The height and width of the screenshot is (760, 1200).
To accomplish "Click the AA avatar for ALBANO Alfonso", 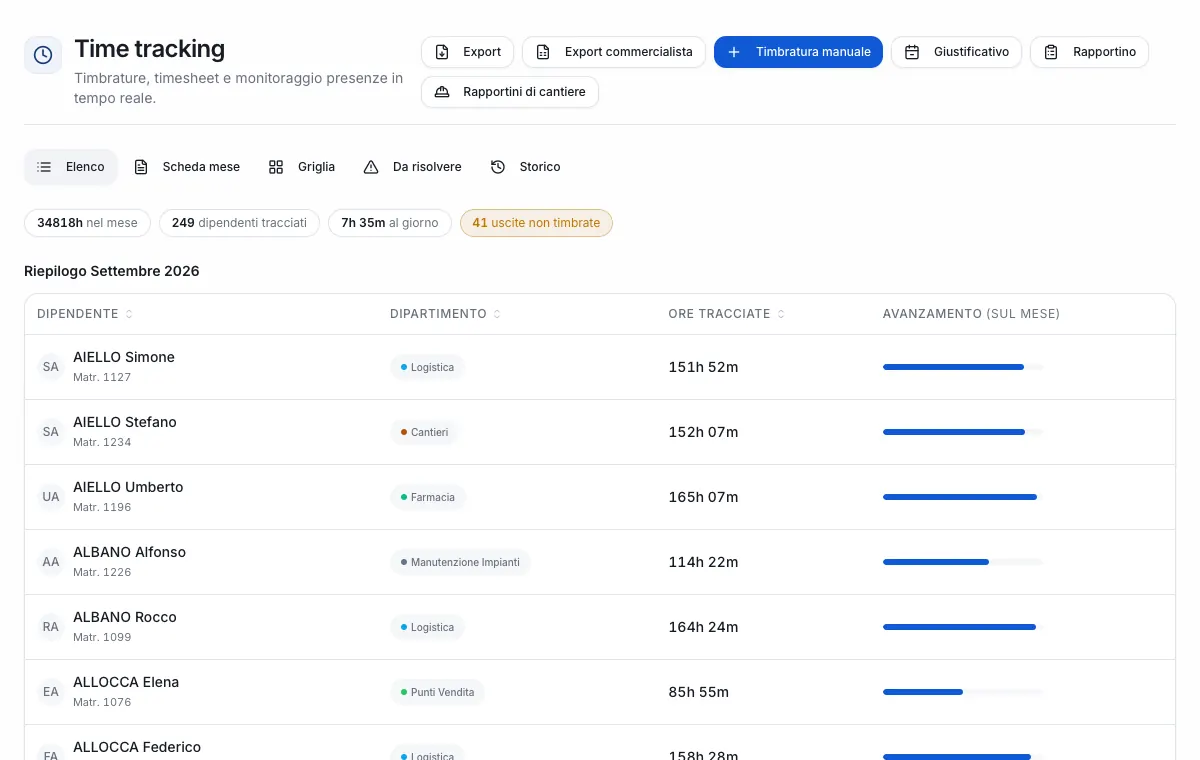I will coord(51,562).
